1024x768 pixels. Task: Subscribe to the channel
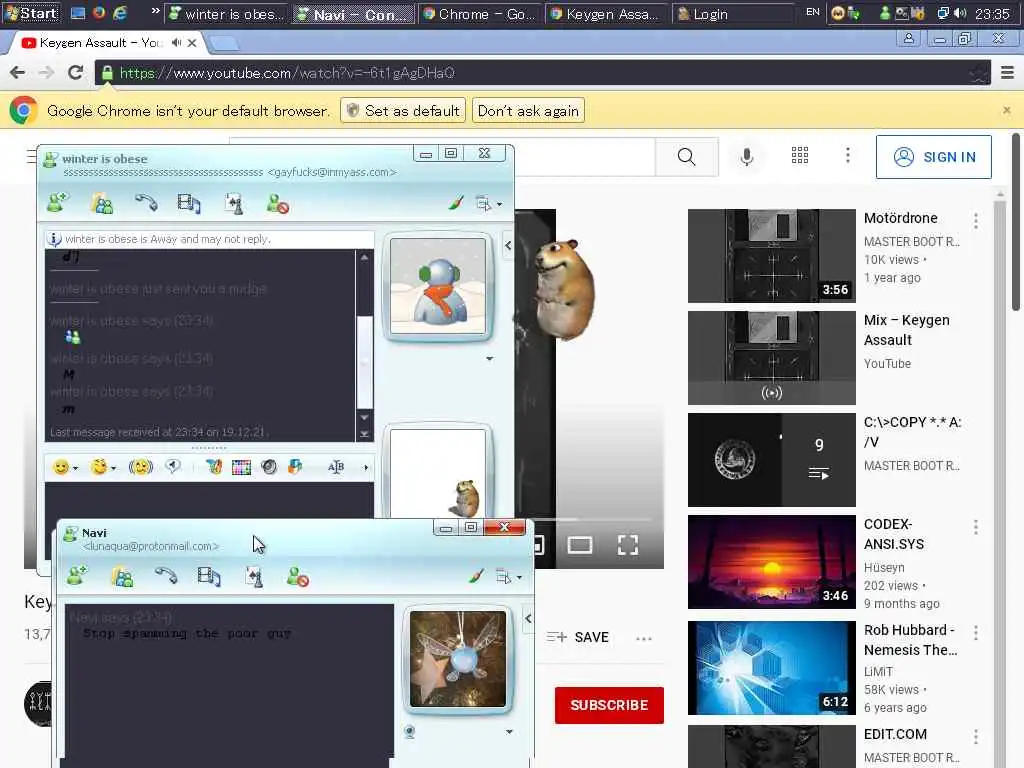tap(609, 705)
